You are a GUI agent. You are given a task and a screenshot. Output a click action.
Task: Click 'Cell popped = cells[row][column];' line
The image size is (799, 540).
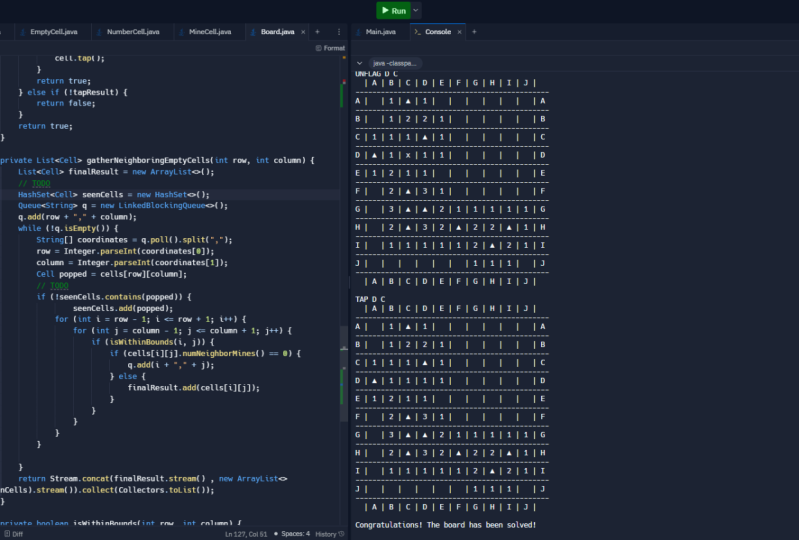112,274
